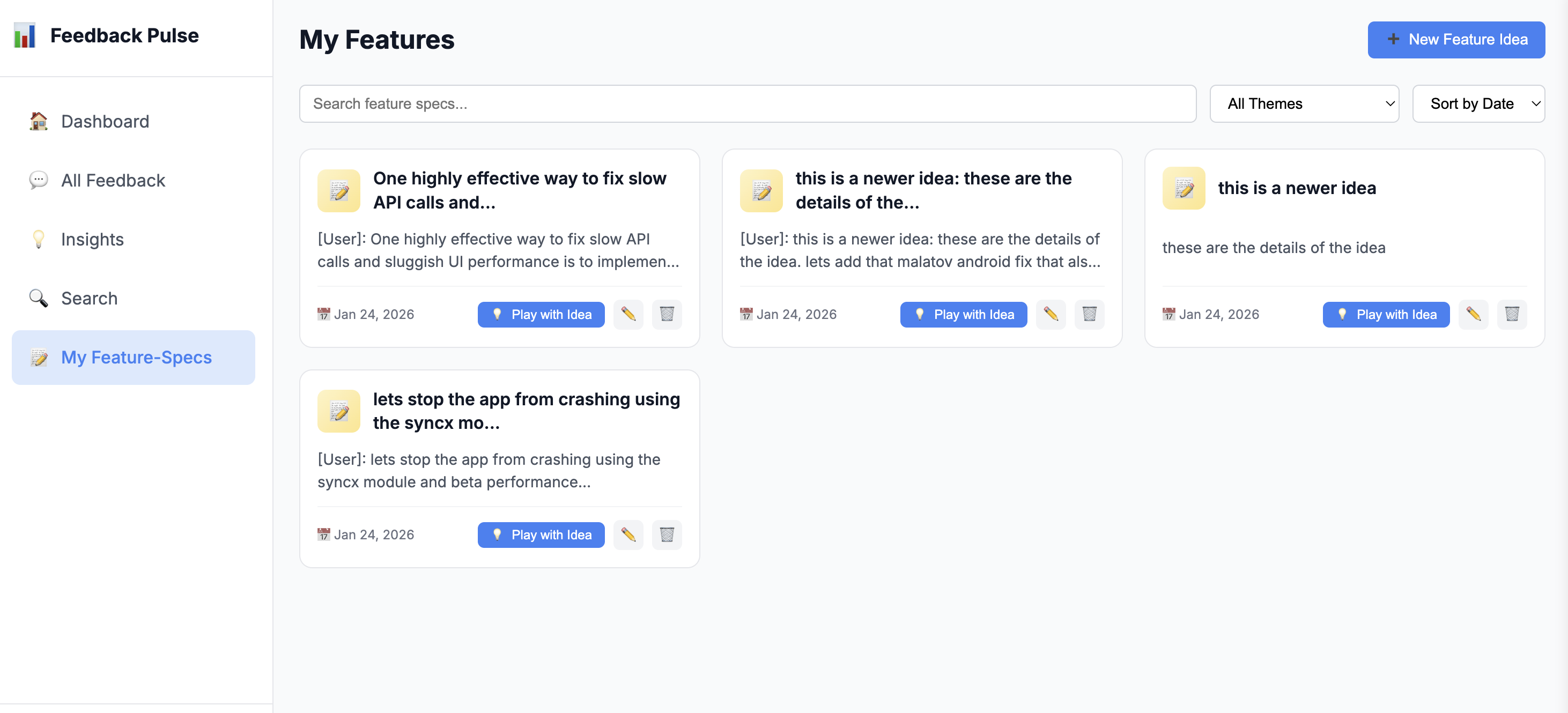Click the search feature specs field

748,103
